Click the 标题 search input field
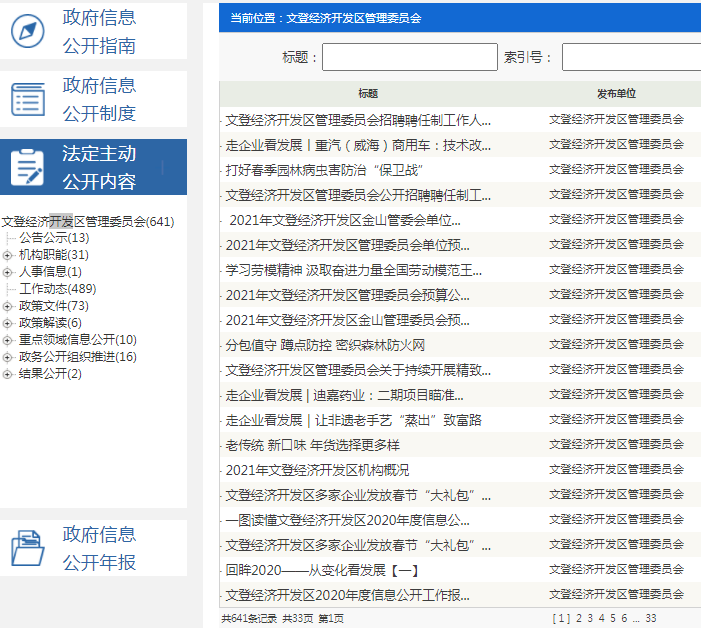Screen dimensions: 701x628 [409, 58]
